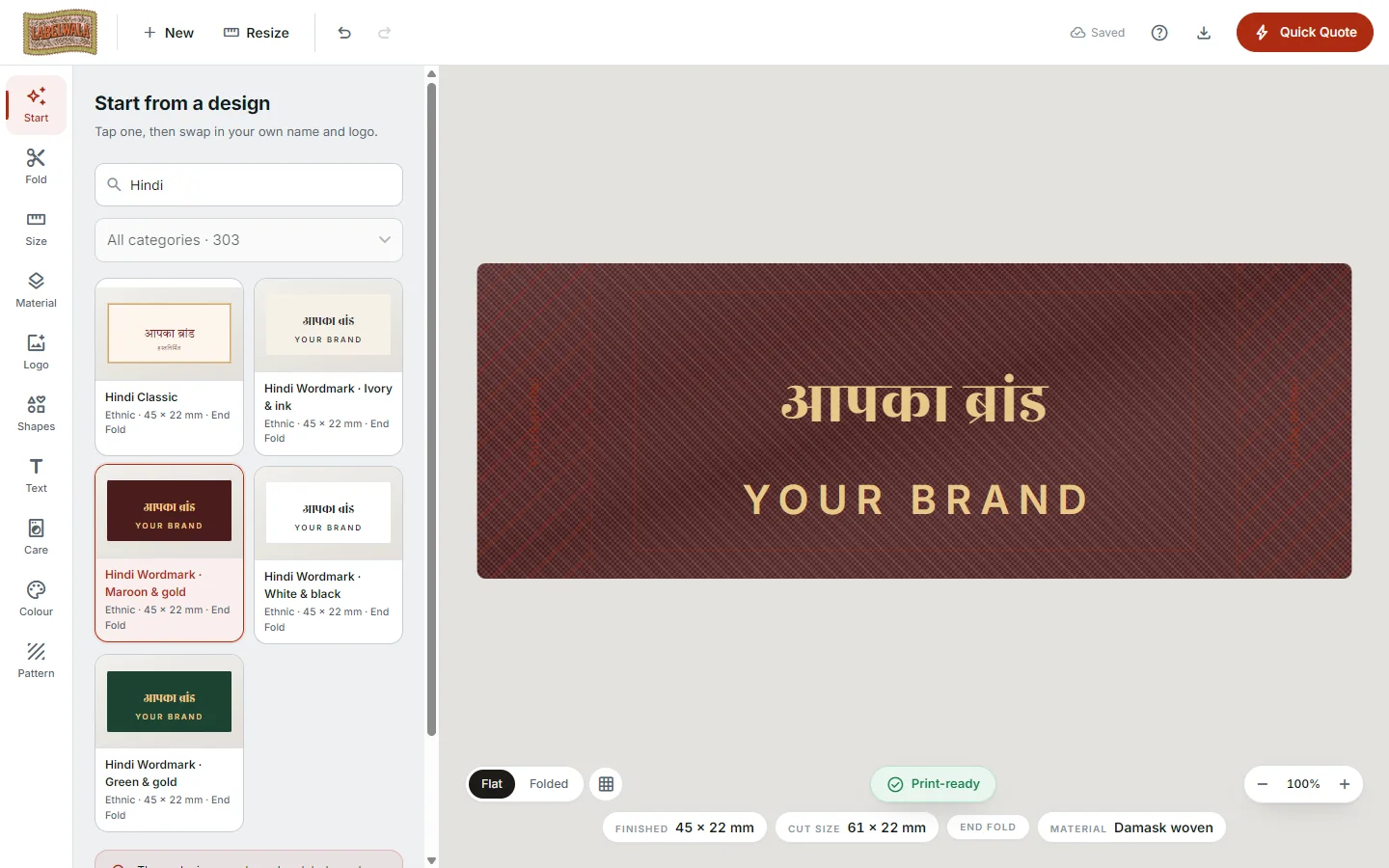Viewport: 1389px width, 868px height.
Task: Open the Size panel
Action: point(36,229)
